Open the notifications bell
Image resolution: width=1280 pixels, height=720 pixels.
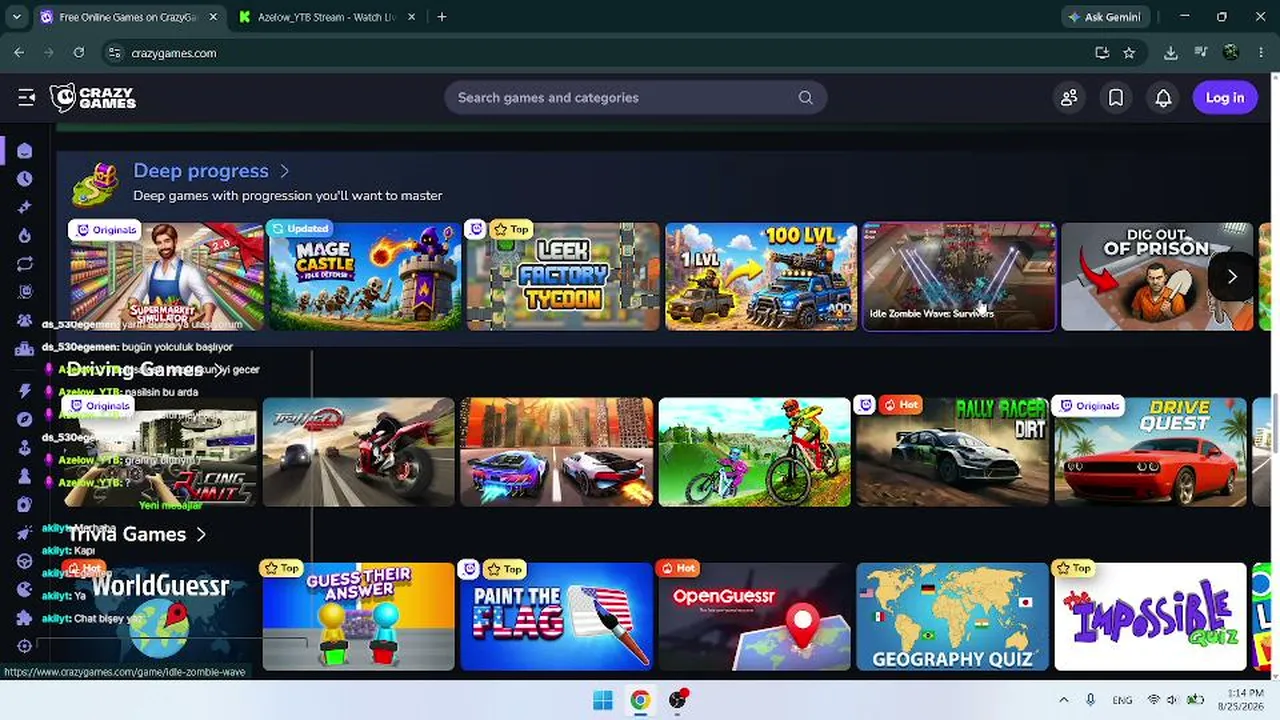coord(1163,97)
